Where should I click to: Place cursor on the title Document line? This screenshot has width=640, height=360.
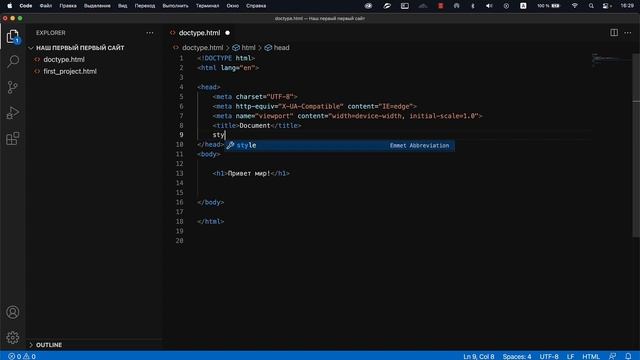[x=256, y=126]
